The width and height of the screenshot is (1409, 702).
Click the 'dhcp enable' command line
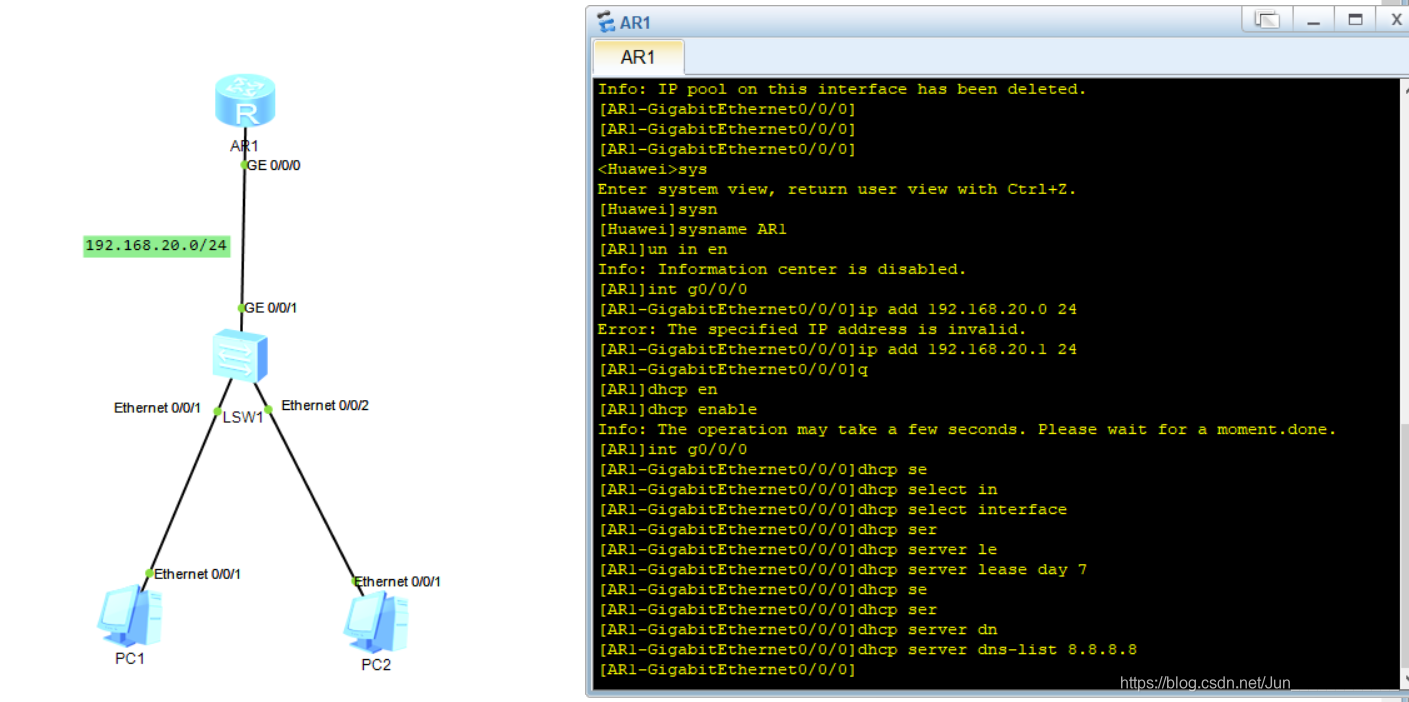(677, 409)
